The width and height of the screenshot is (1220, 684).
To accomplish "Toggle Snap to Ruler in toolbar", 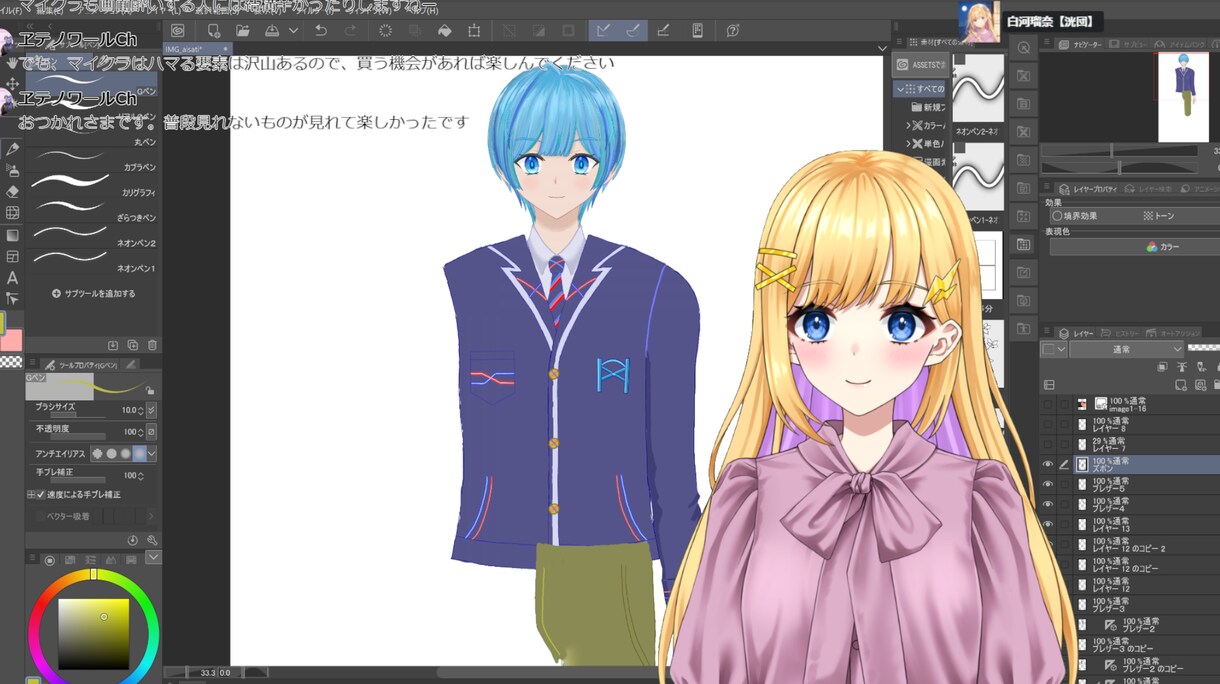I will click(x=603, y=30).
